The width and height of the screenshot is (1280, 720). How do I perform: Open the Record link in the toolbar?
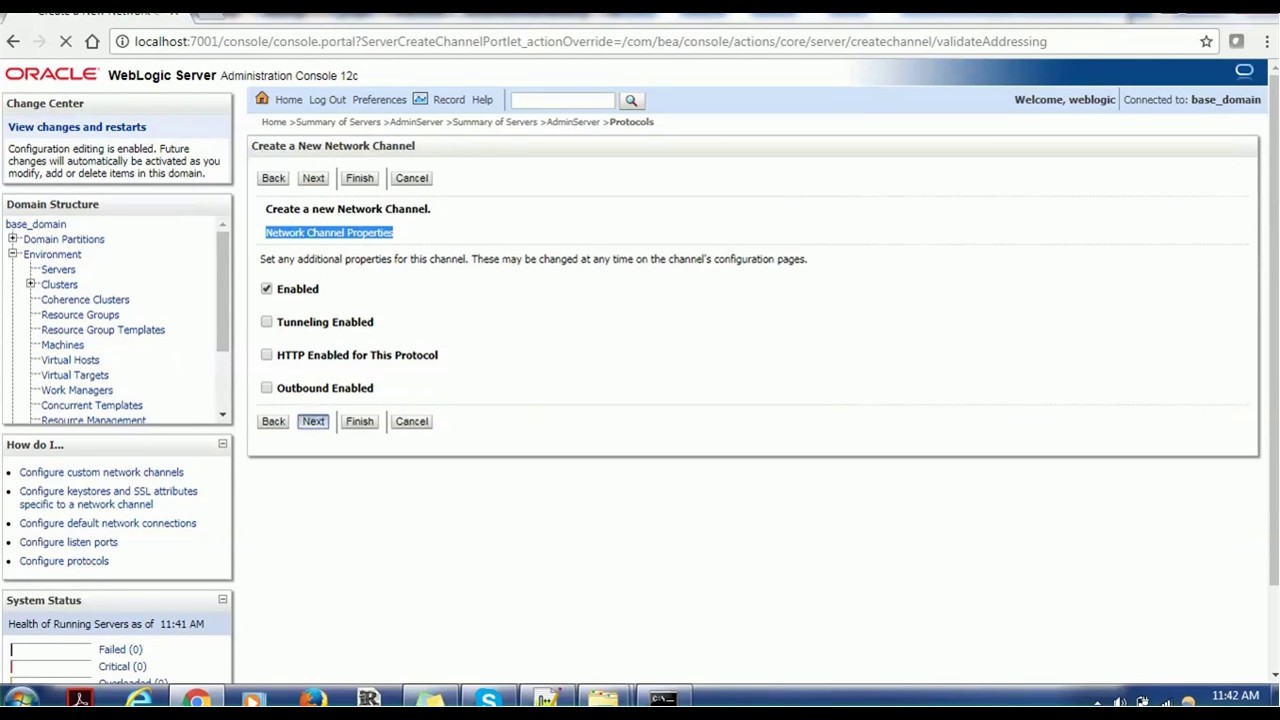(449, 100)
